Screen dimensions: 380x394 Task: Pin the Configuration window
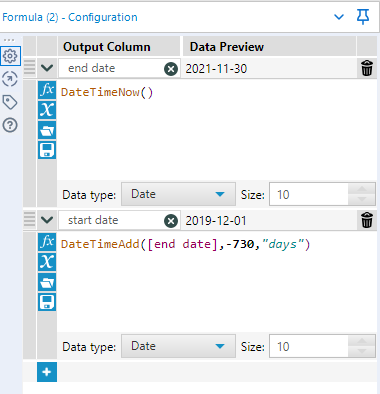[x=363, y=16]
